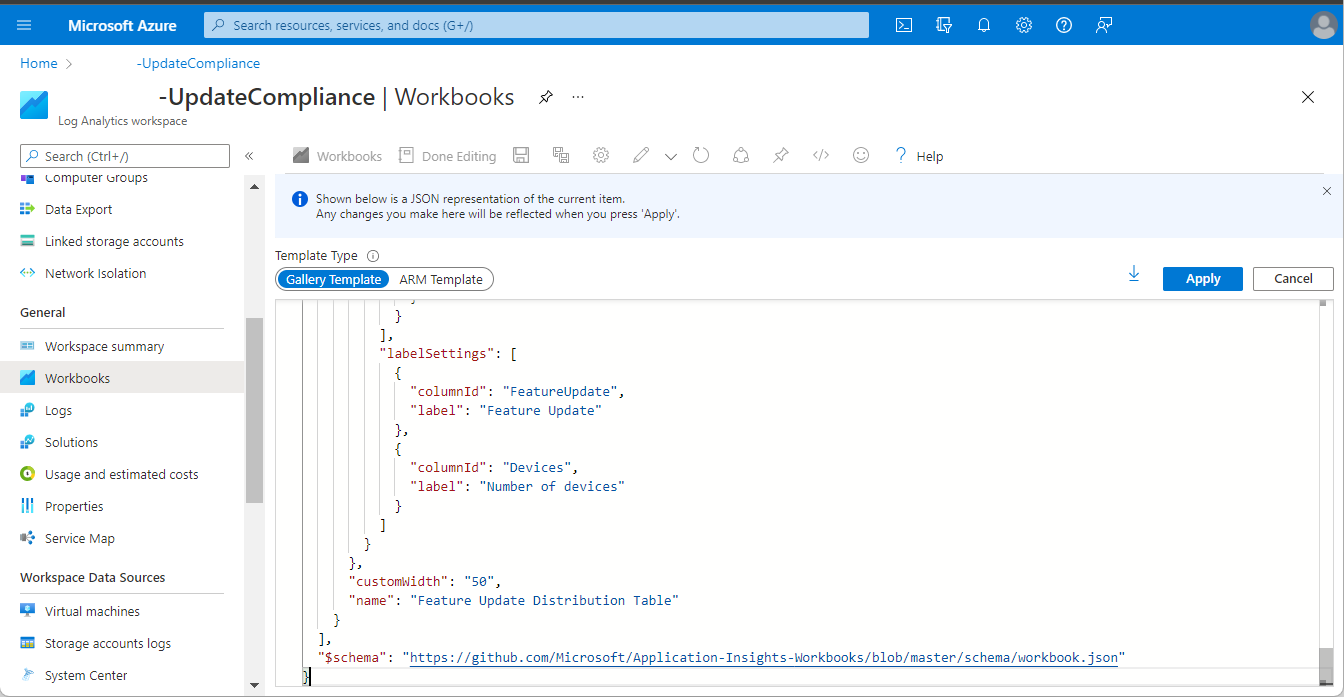This screenshot has width=1344, height=697.
Task: Switch to ARM Template option
Action: pyautogui.click(x=441, y=279)
